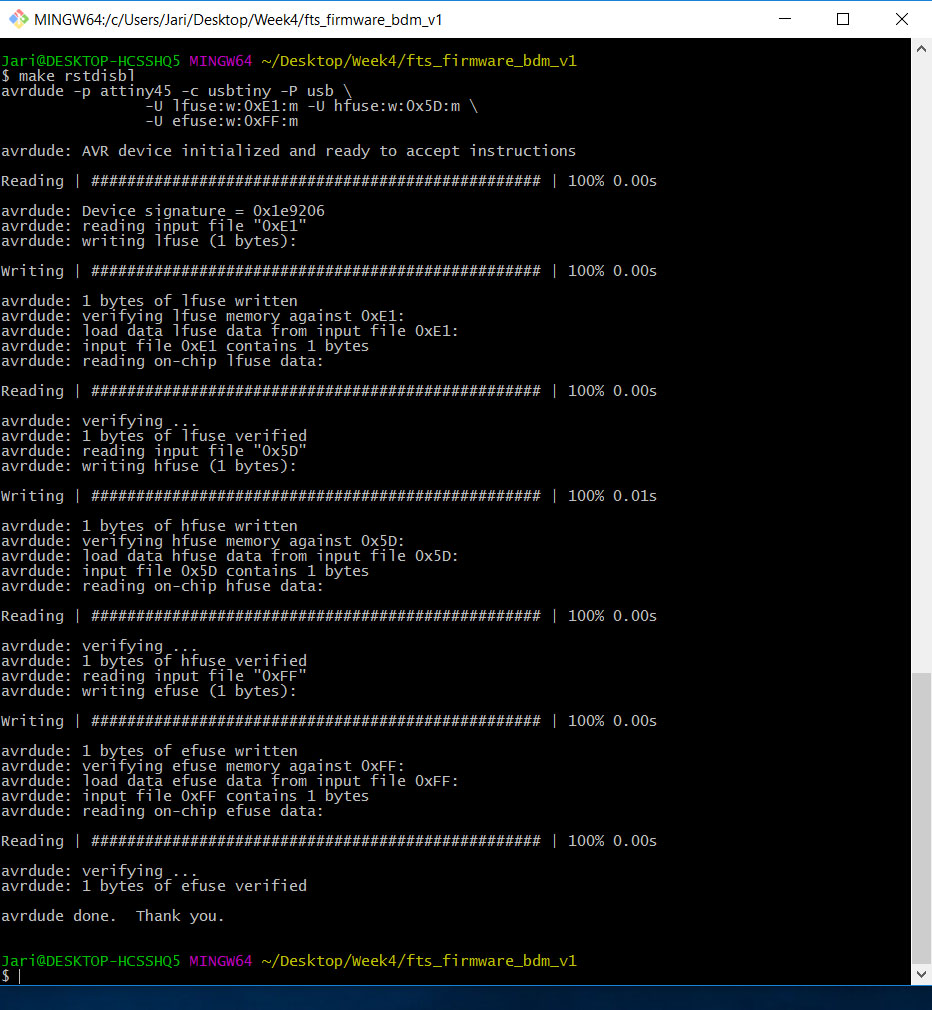Click the scrollbar up arrow
The width and height of the screenshot is (932, 1010).
click(921, 49)
